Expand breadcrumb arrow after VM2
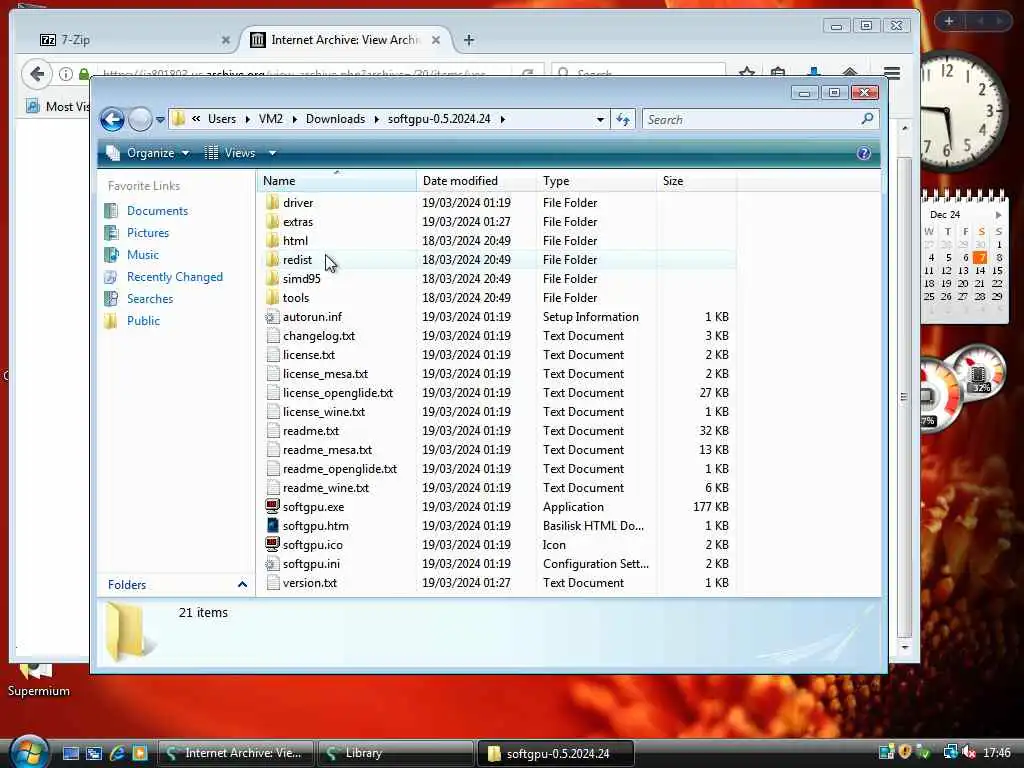1024x768 pixels. [294, 119]
